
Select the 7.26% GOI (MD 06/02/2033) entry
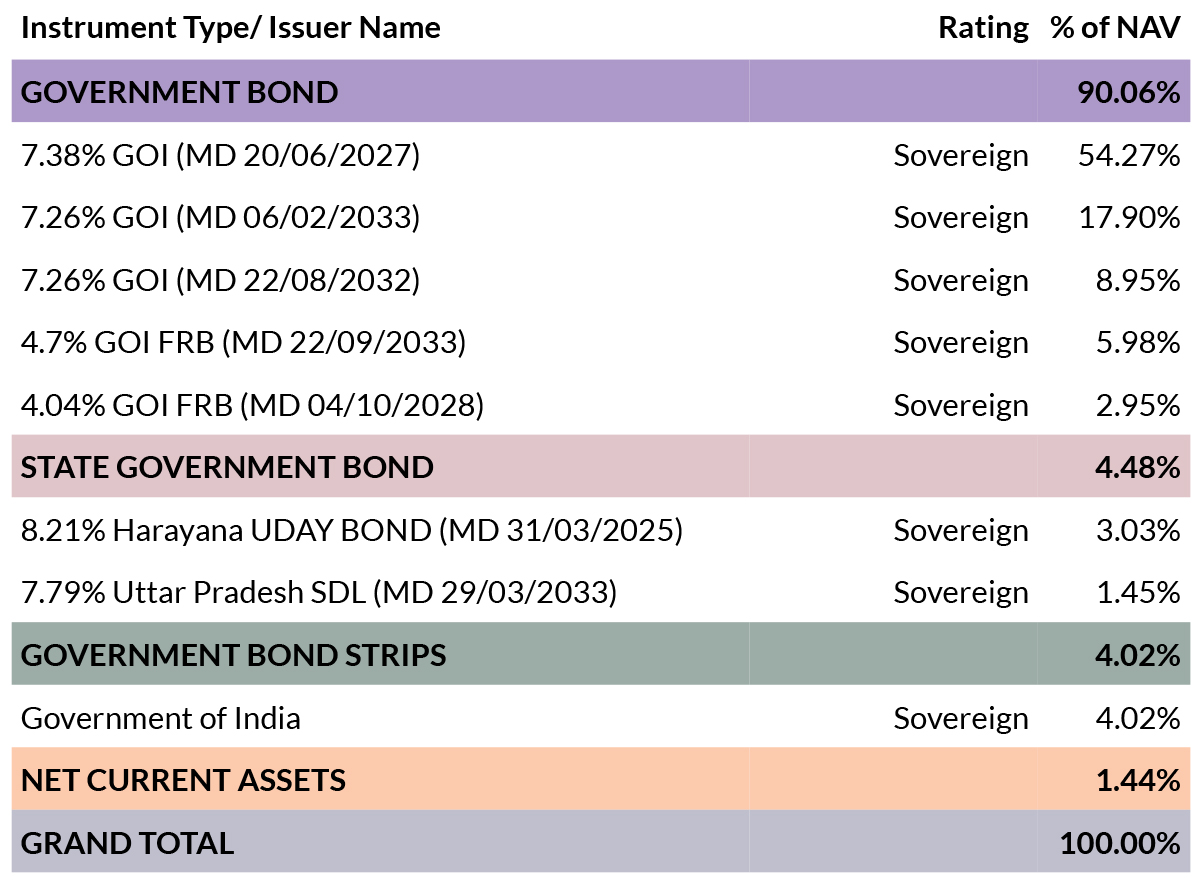point(600,217)
